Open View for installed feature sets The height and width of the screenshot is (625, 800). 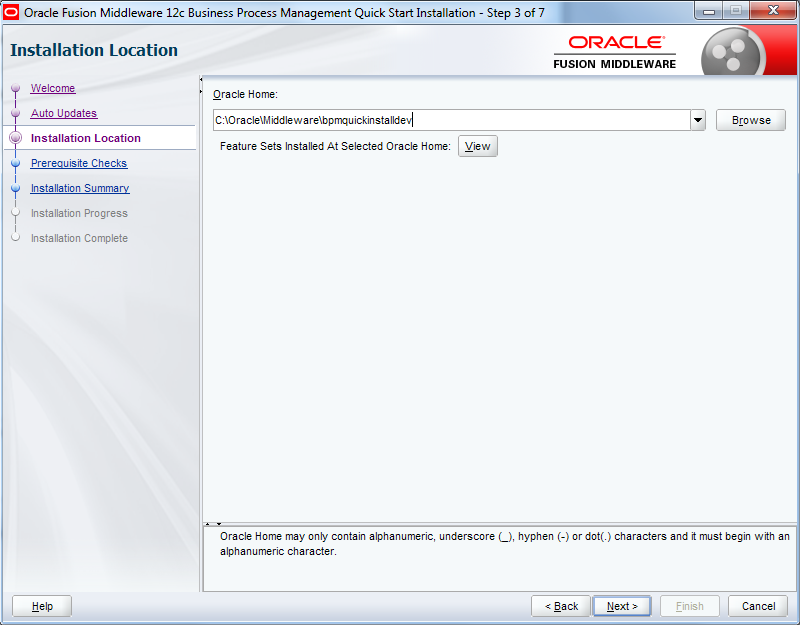pos(478,146)
